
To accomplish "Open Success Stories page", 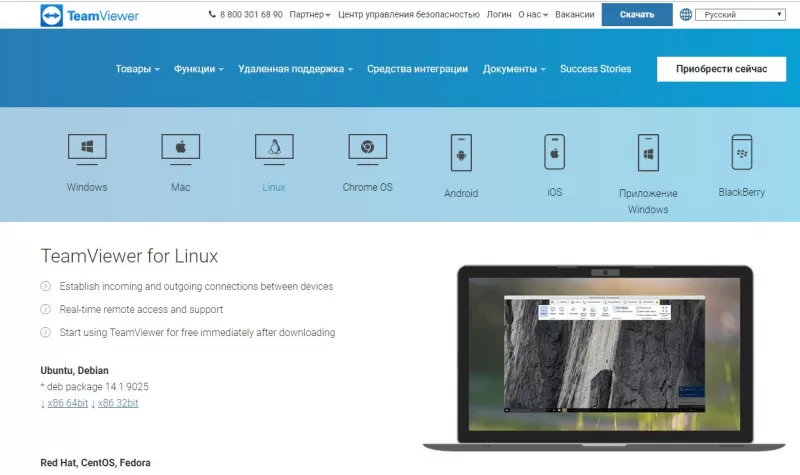I will pos(595,69).
